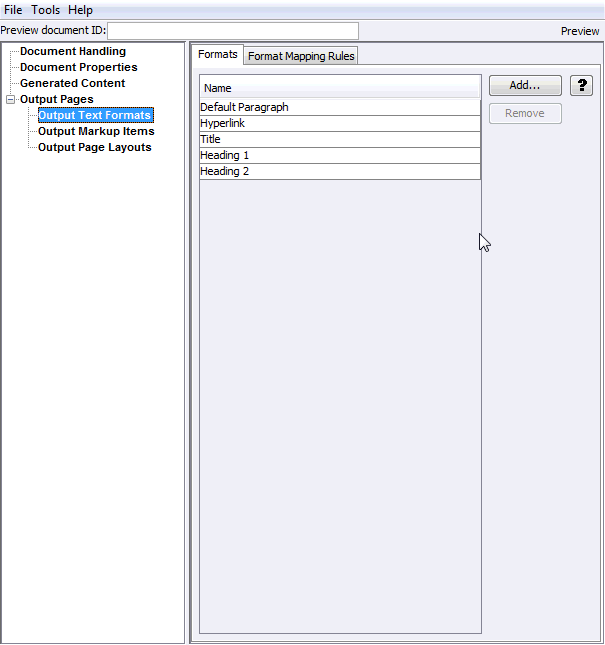Select Generated Content in the tree
The width and height of the screenshot is (605, 645).
tap(72, 83)
